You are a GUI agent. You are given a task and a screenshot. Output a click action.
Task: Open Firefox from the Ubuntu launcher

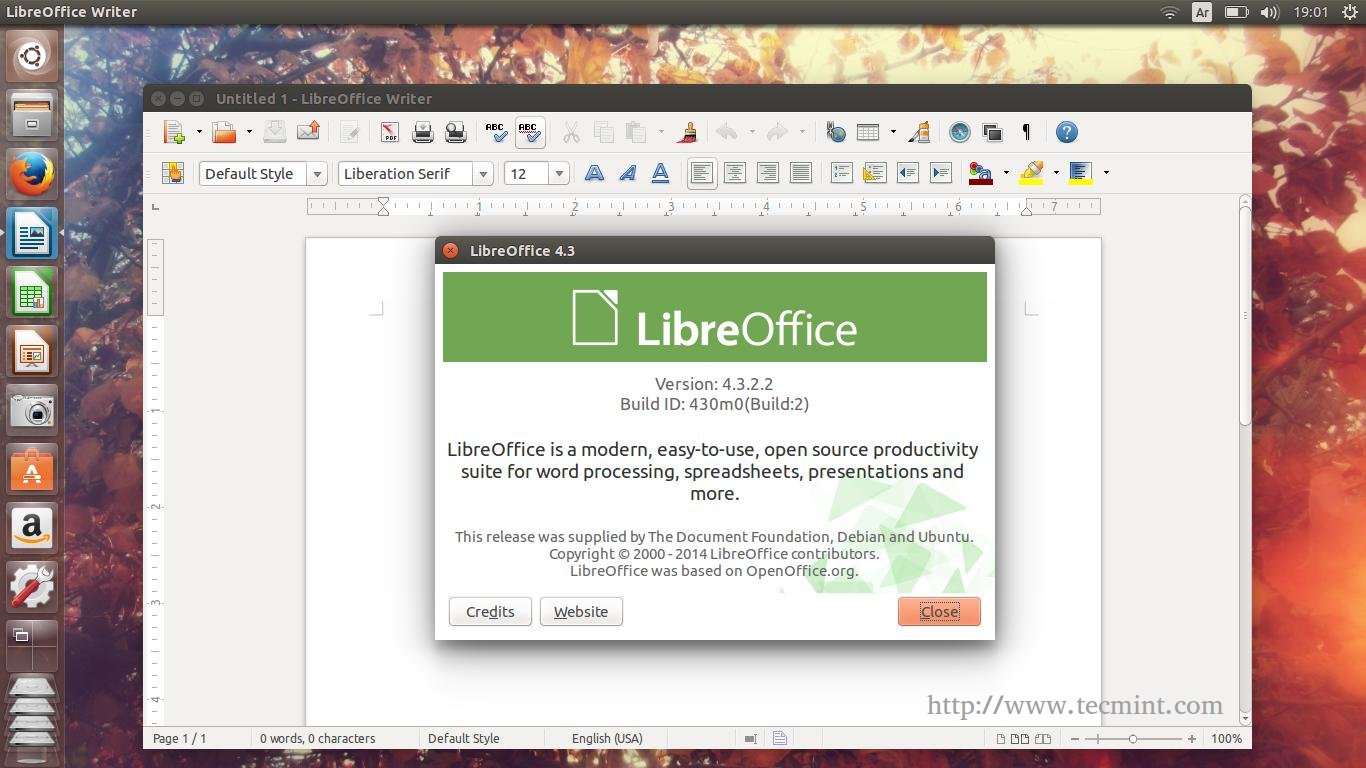(32, 175)
